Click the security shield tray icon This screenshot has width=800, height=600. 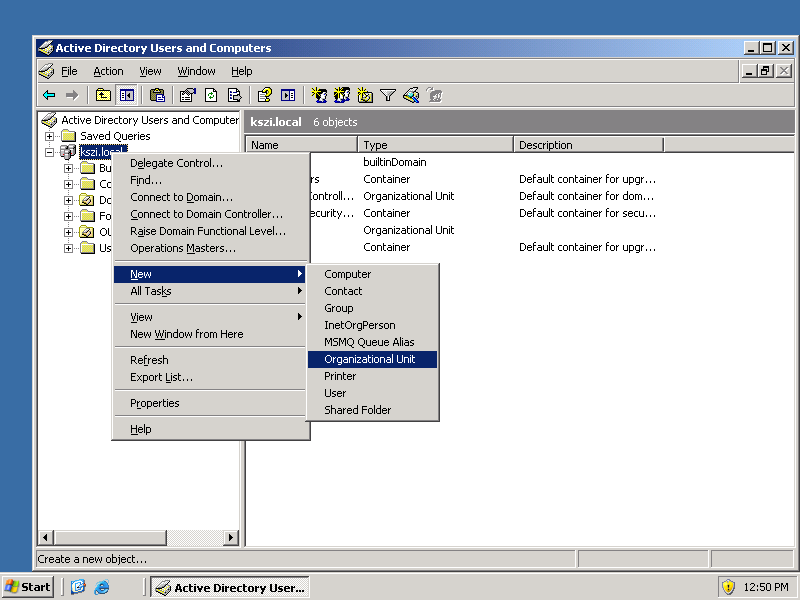pos(728,587)
